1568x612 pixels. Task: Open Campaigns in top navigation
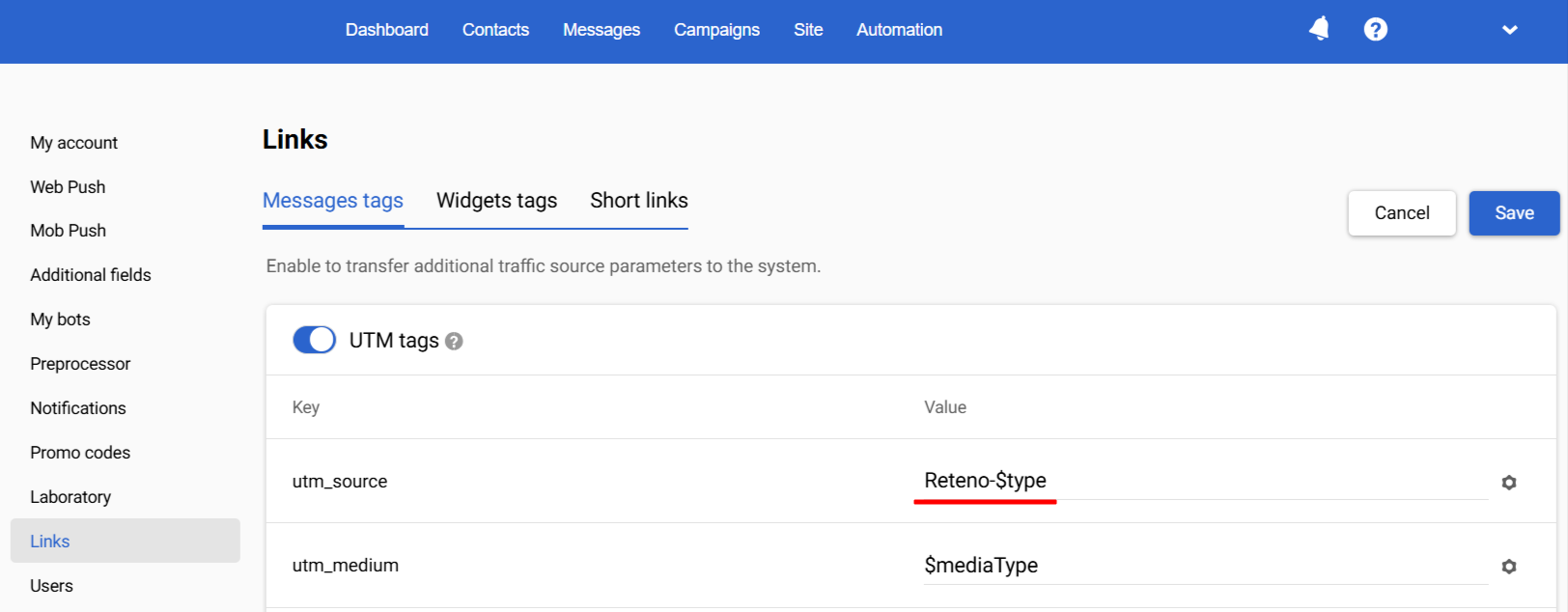pos(716,30)
